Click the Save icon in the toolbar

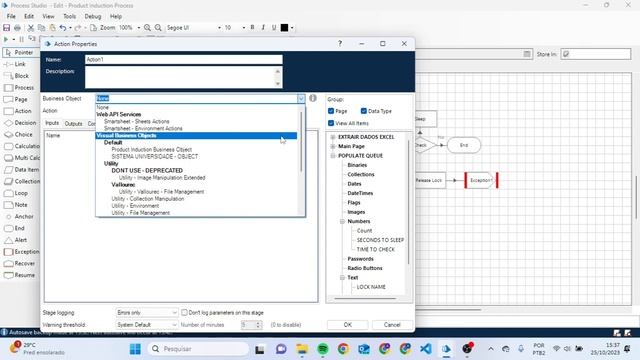[7, 28]
